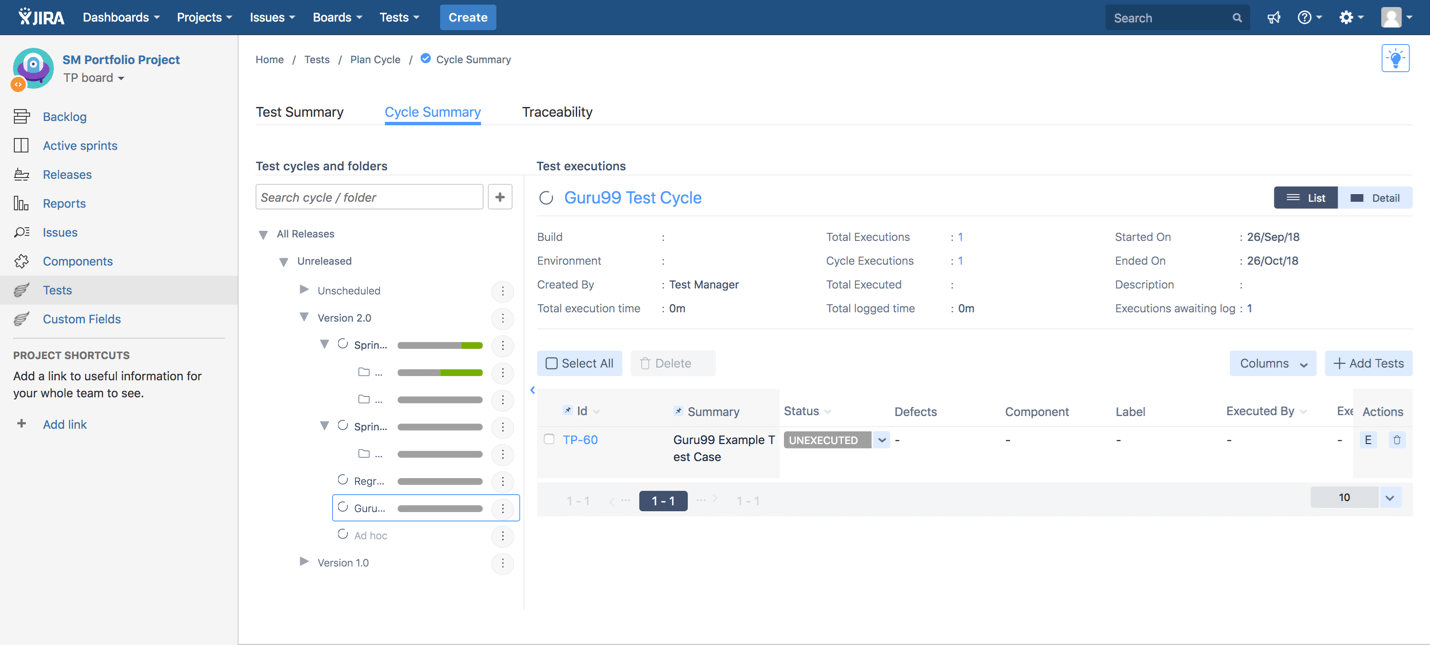Tick the Select All checkbox
This screenshot has height=645, width=1430.
tap(552, 363)
